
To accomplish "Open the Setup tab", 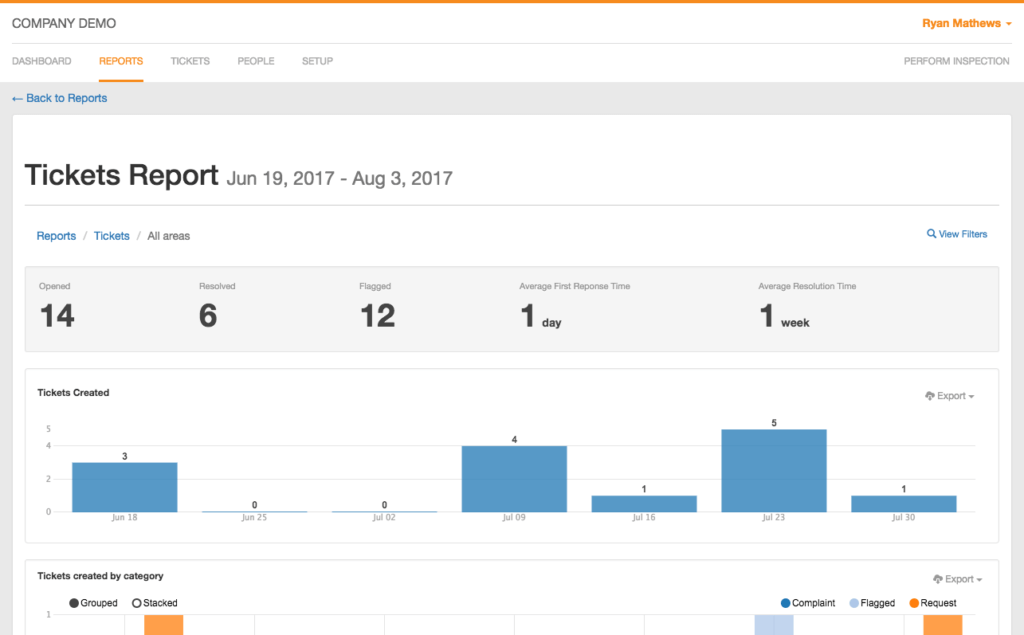I will pyautogui.click(x=317, y=61).
